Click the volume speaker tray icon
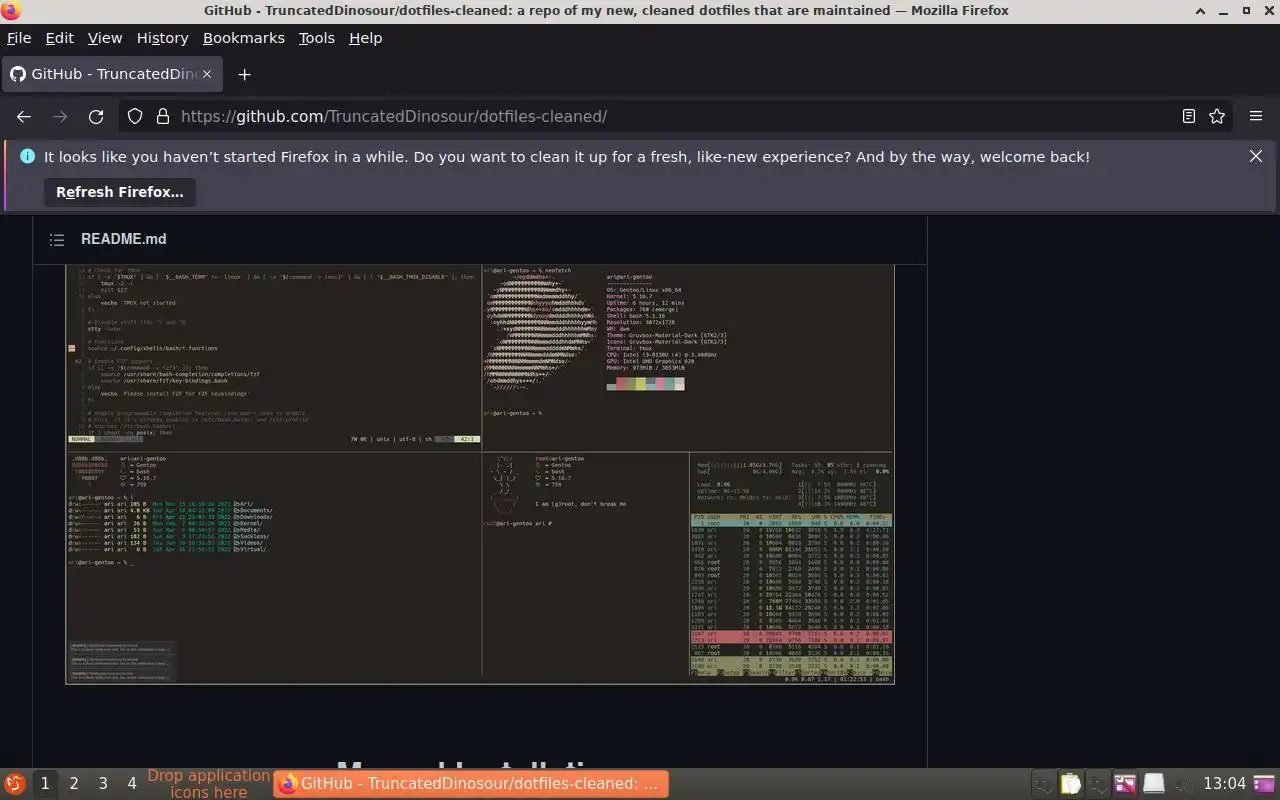 pos(1181,784)
